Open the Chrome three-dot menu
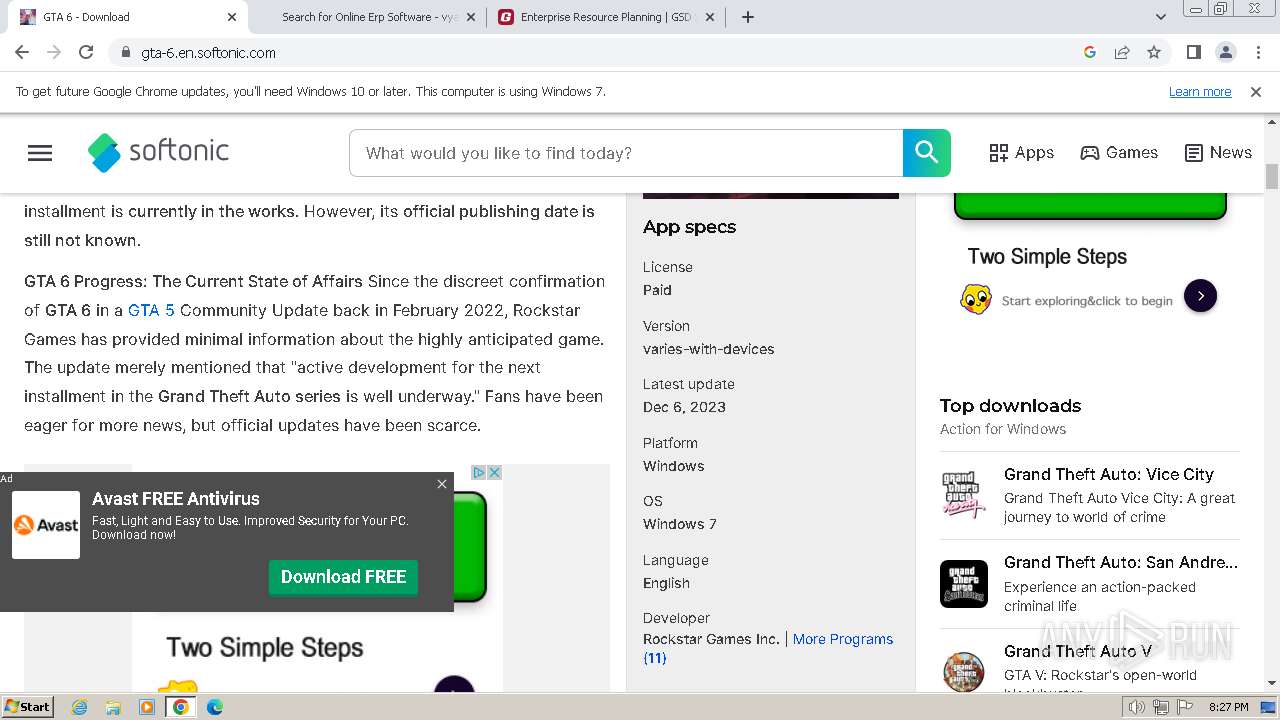The width and height of the screenshot is (1280, 720). (x=1258, y=52)
